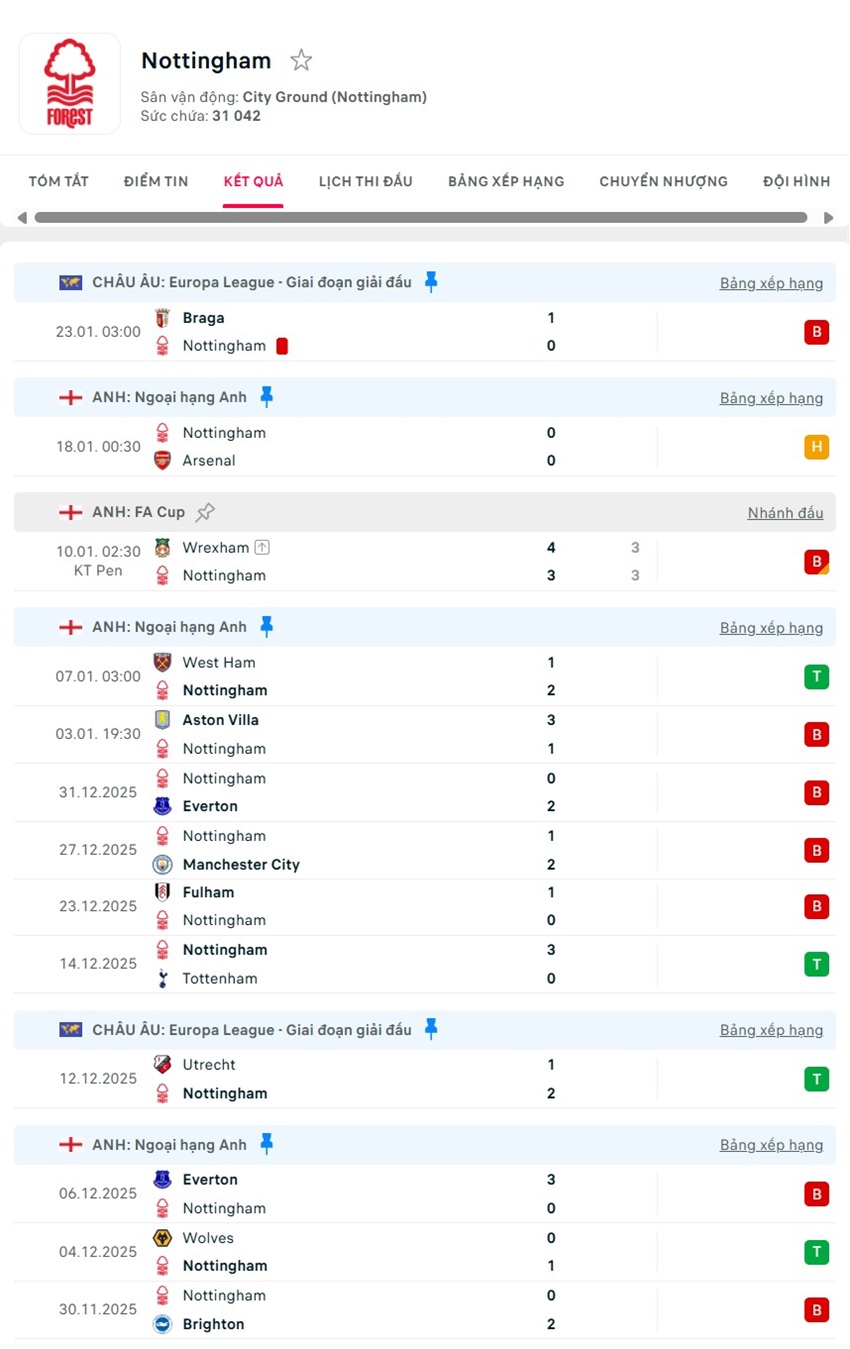Click the red card icon beside Nottingham
Image resolution: width=850 pixels, height=1349 pixels.
pos(281,345)
